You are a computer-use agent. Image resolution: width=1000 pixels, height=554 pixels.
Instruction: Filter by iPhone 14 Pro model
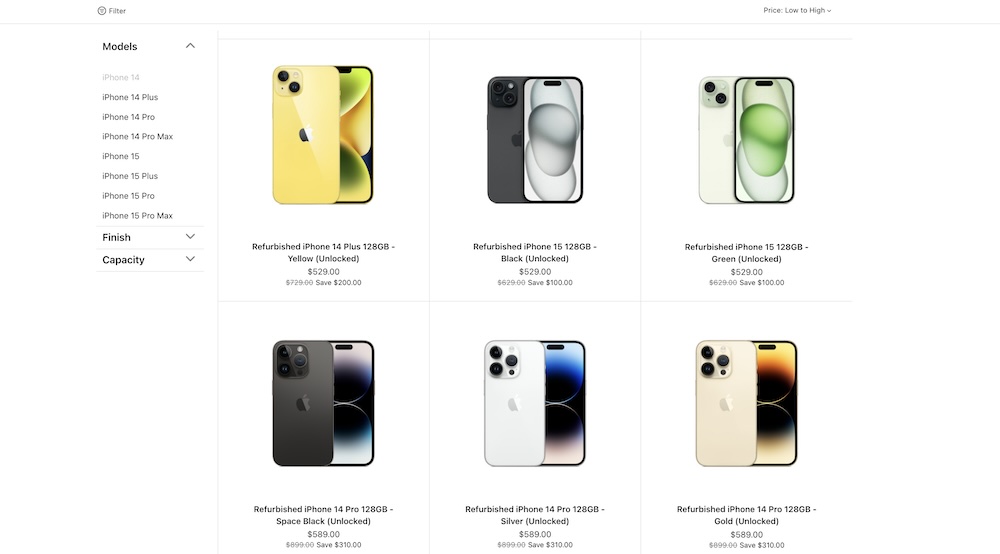point(128,117)
